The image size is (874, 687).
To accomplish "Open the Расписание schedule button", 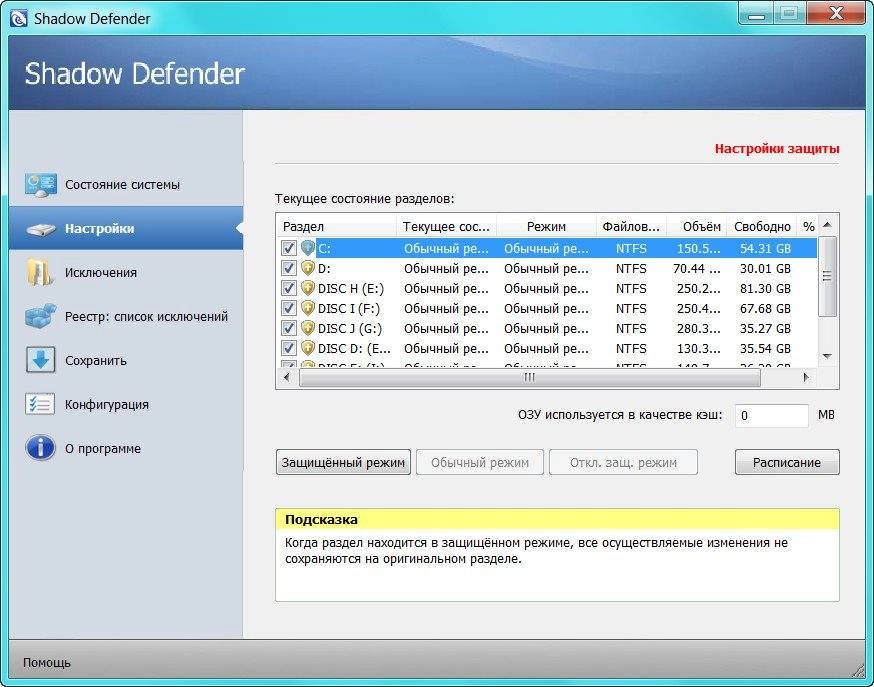I will tap(787, 462).
